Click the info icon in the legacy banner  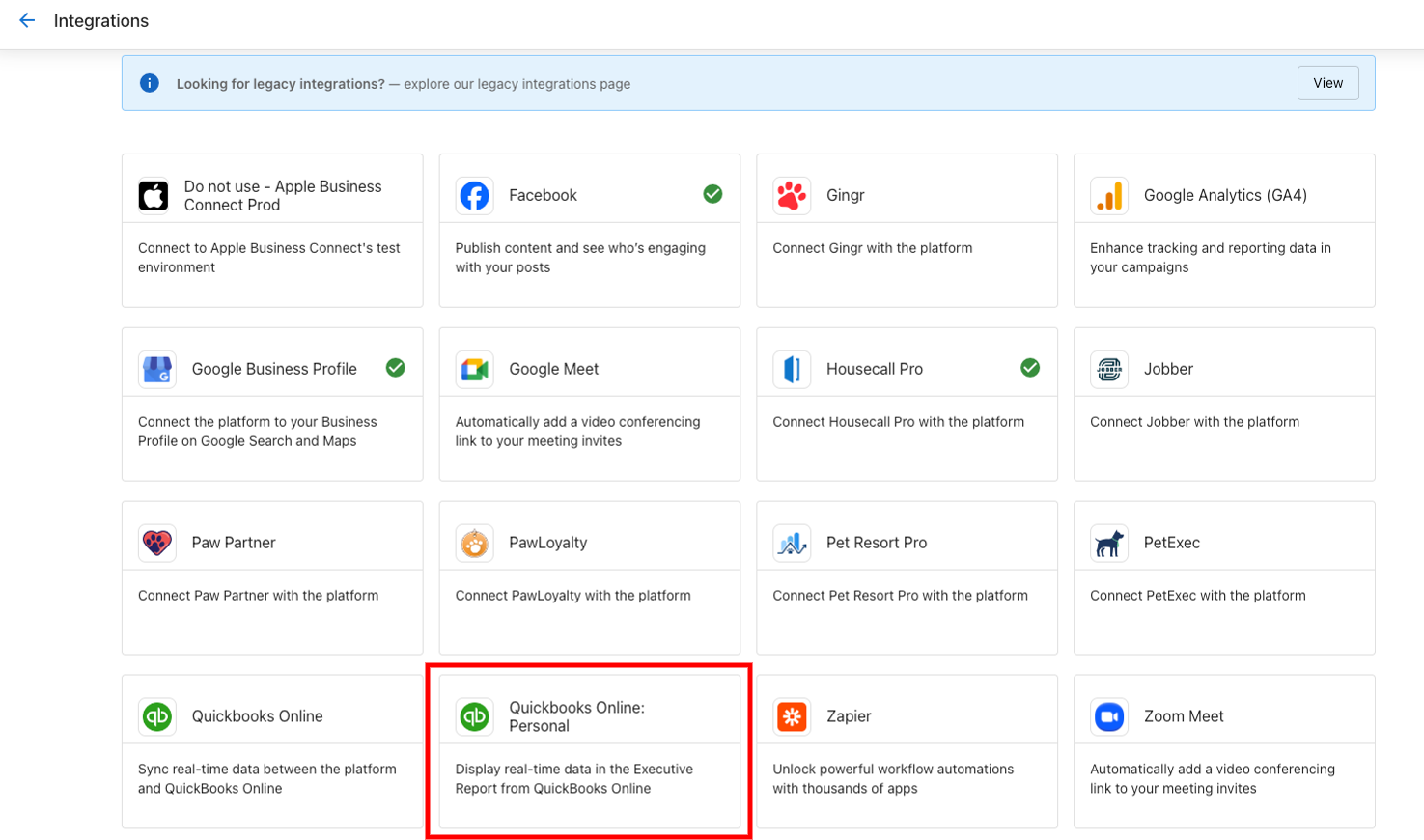[x=150, y=83]
